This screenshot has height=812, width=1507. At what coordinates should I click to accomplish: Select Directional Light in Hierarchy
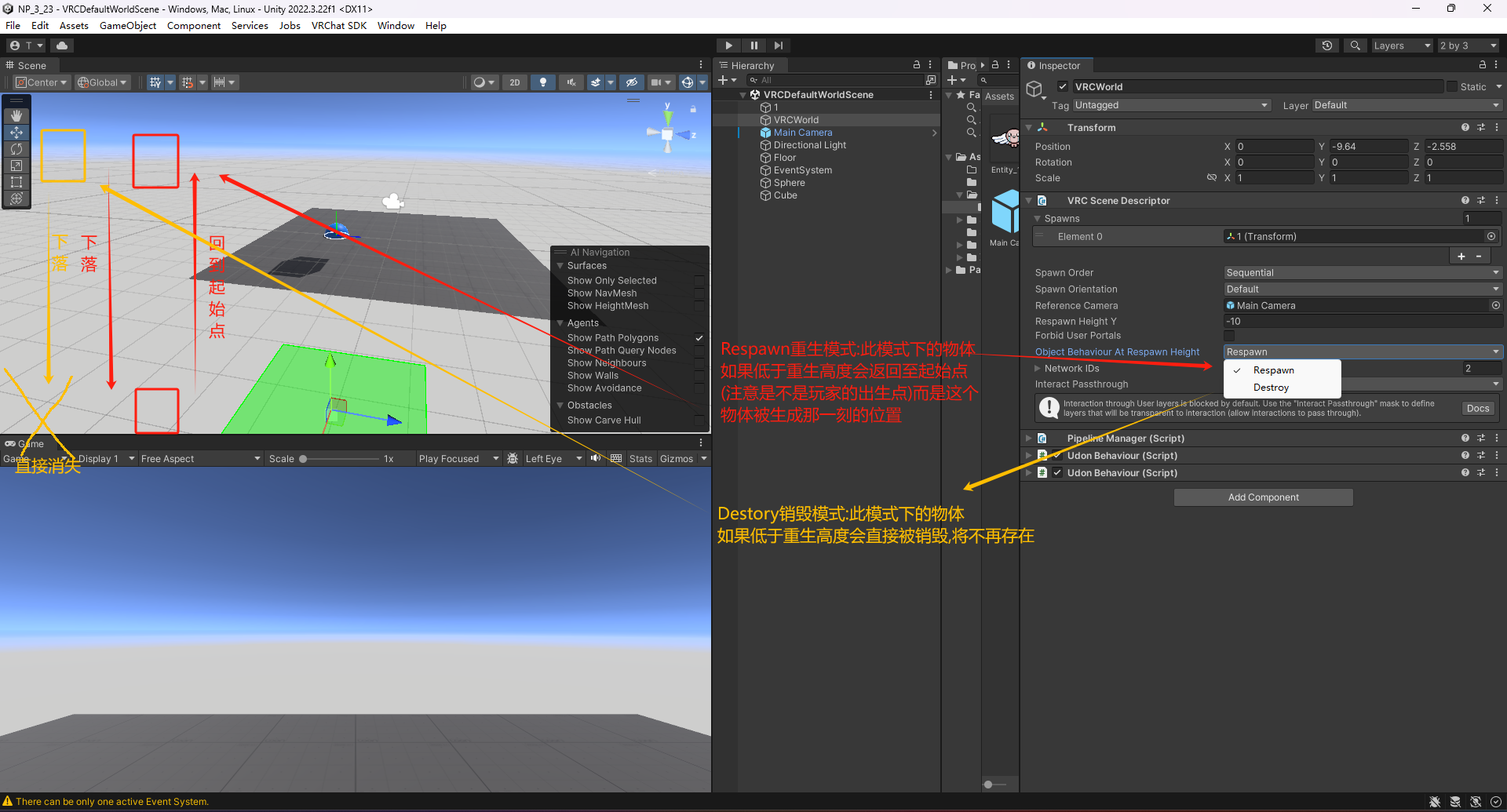coord(810,145)
